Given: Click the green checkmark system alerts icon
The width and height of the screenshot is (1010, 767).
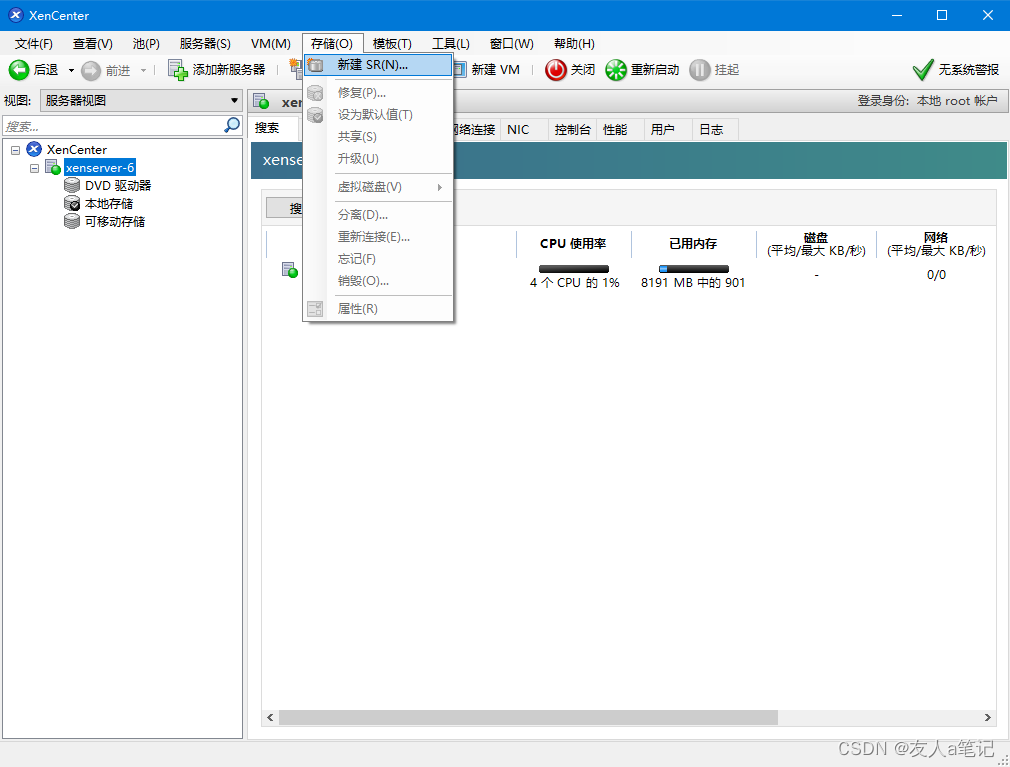Looking at the screenshot, I should [923, 70].
